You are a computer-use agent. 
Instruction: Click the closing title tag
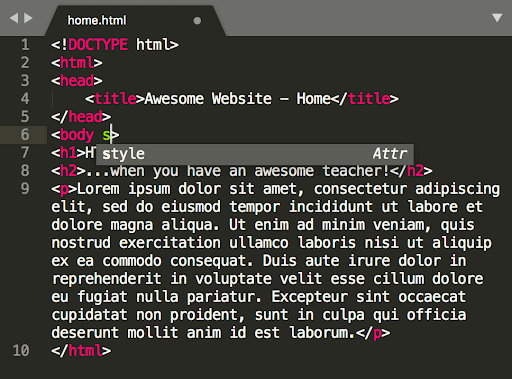pyautogui.click(x=364, y=99)
